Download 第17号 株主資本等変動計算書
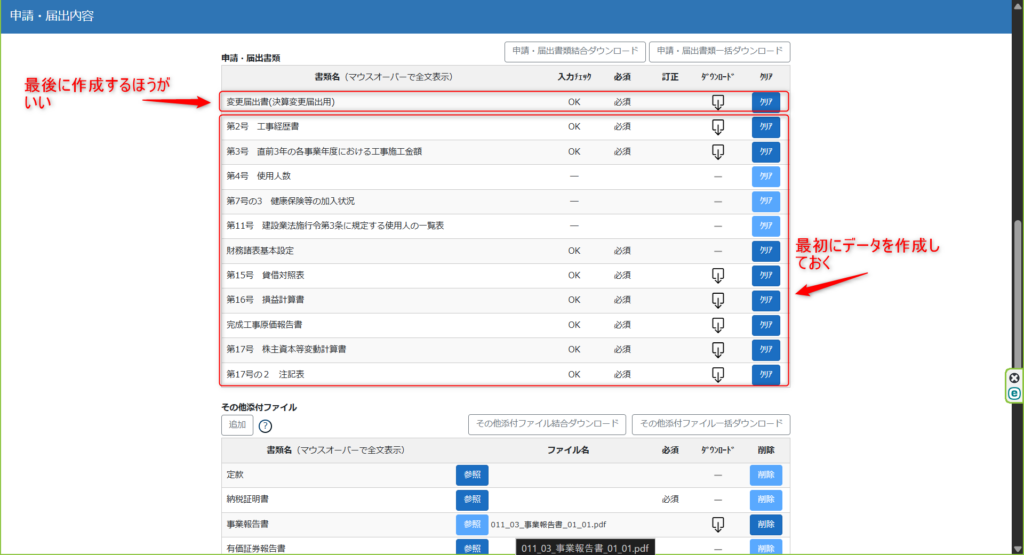This screenshot has height=555, width=1024. coord(717,350)
